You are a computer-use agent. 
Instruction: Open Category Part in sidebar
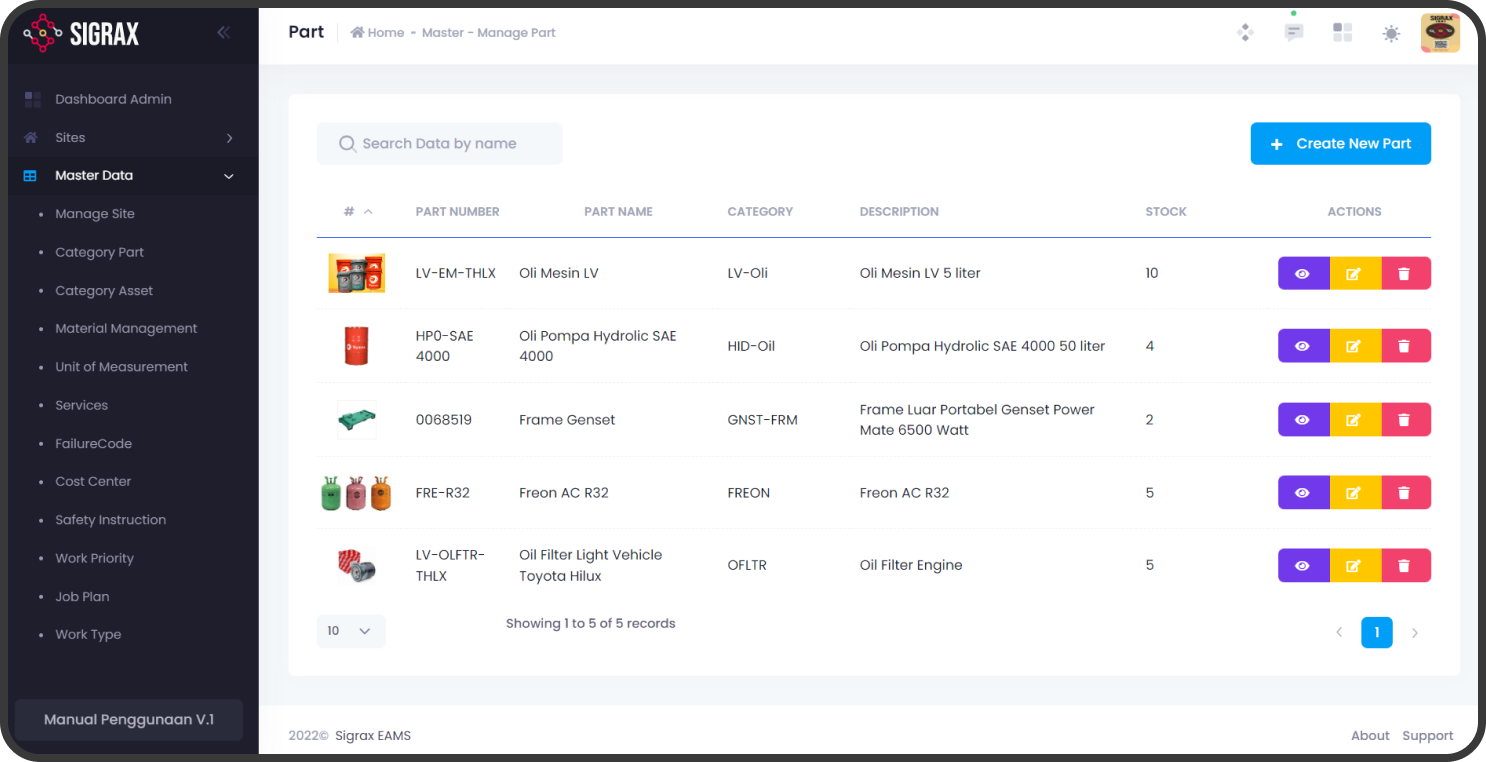pyautogui.click(x=99, y=253)
